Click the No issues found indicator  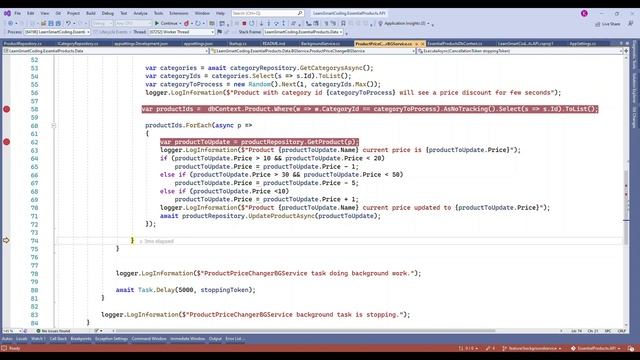[x=53, y=331]
